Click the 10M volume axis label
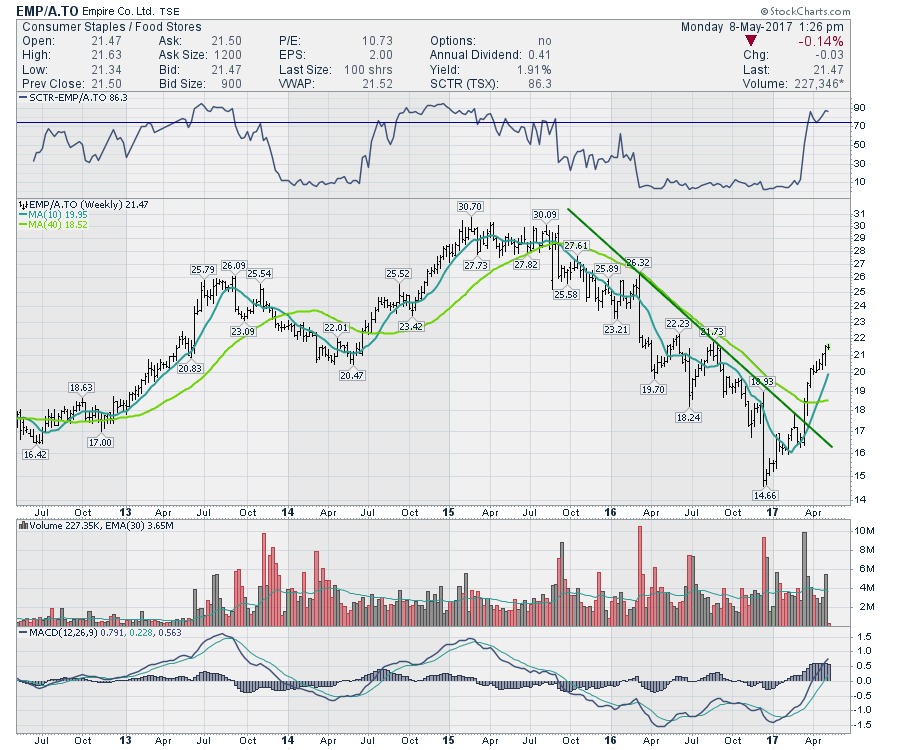This screenshot has height=750, width=900. click(864, 531)
